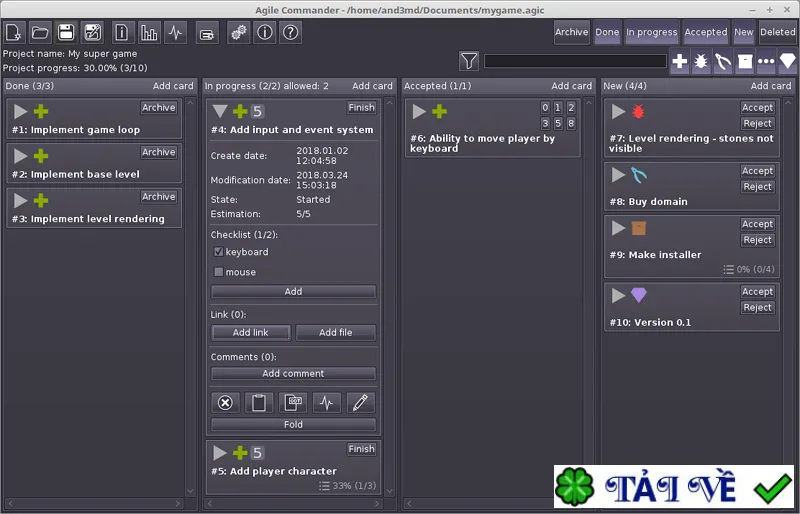
Task: Click the red bug icon on card #7
Action: (x=638, y=111)
